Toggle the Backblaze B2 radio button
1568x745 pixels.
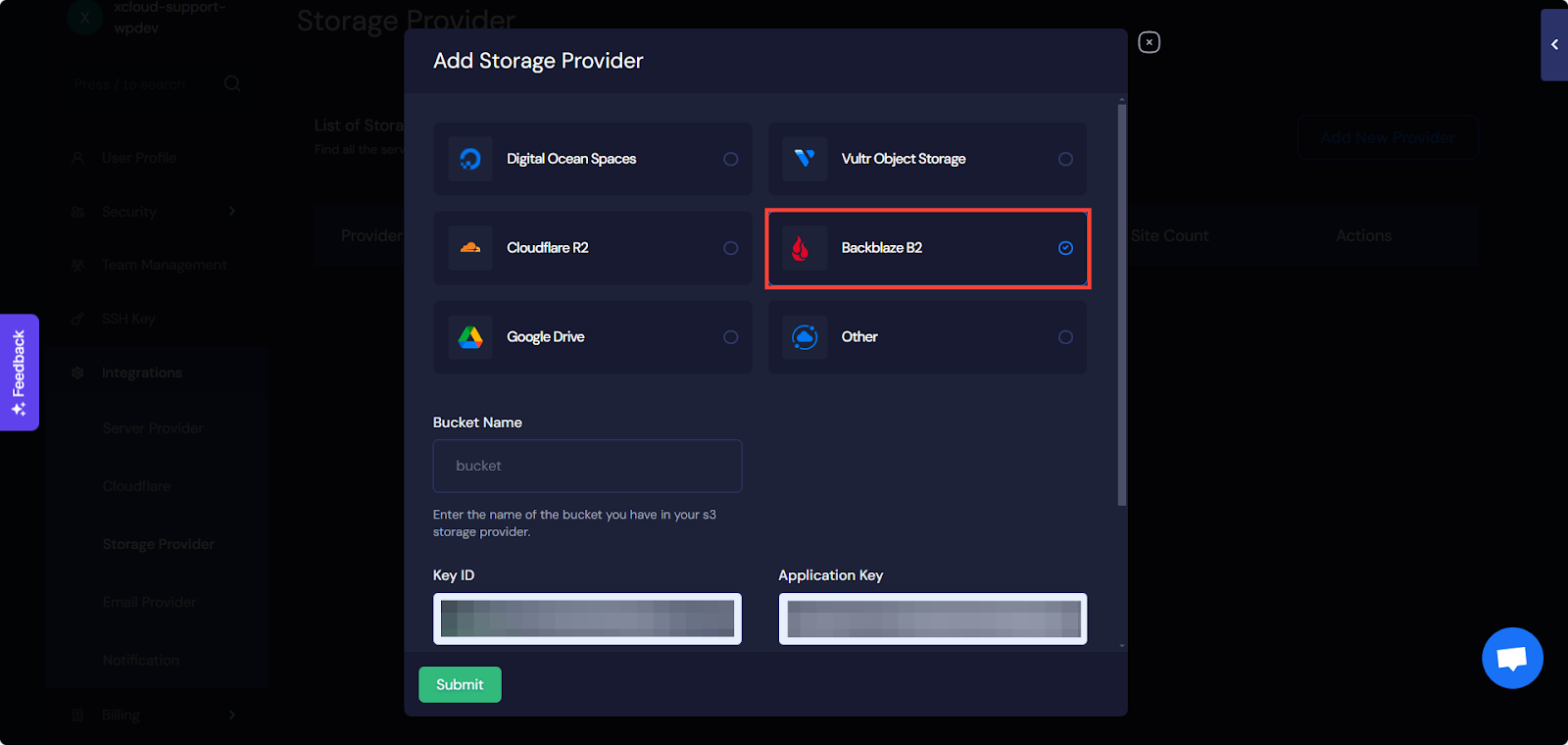[1065, 248]
